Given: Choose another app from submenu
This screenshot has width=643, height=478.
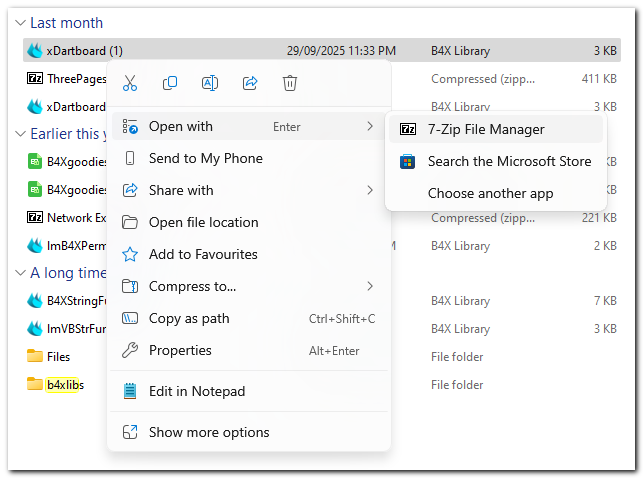Looking at the screenshot, I should click(x=490, y=193).
